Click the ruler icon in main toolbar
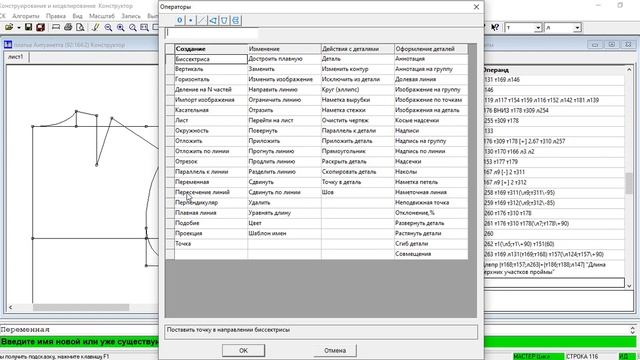The height and width of the screenshot is (360, 640). click(56, 27)
